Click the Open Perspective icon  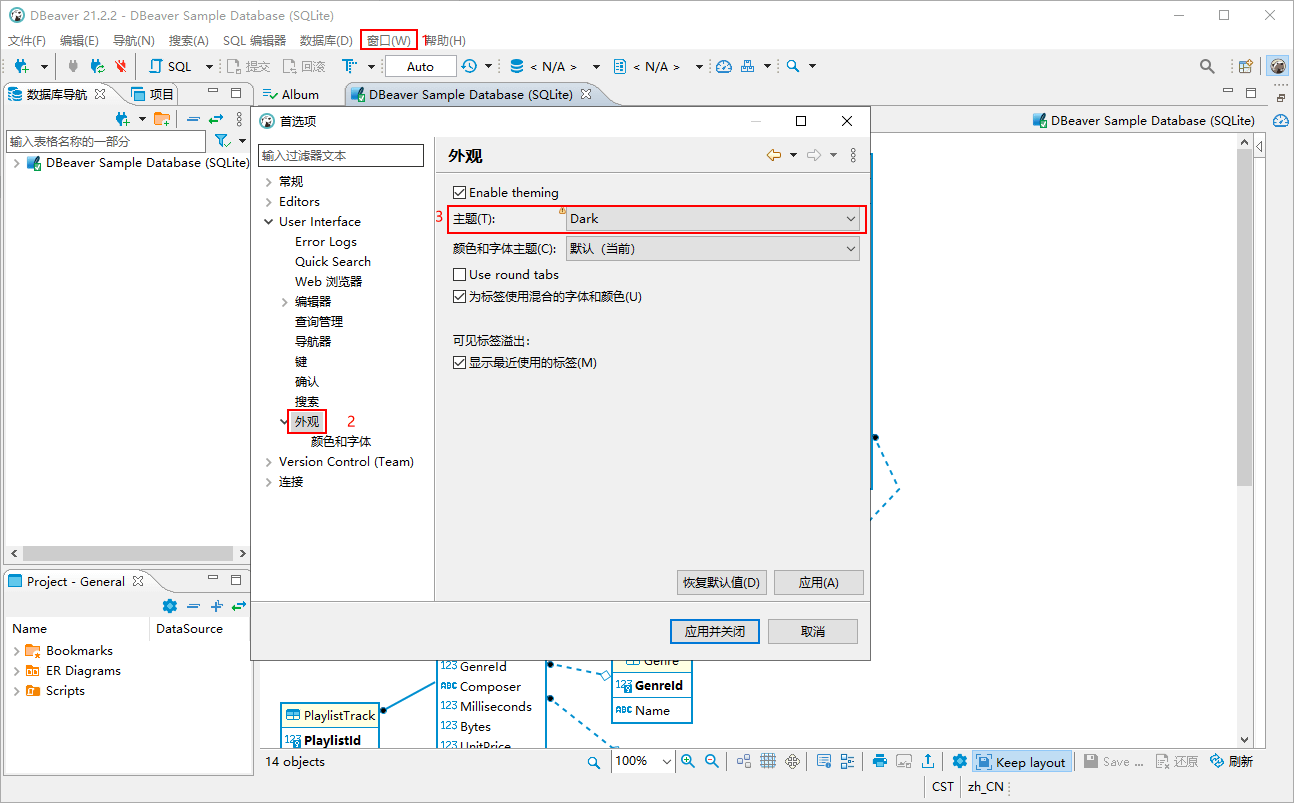(1246, 66)
